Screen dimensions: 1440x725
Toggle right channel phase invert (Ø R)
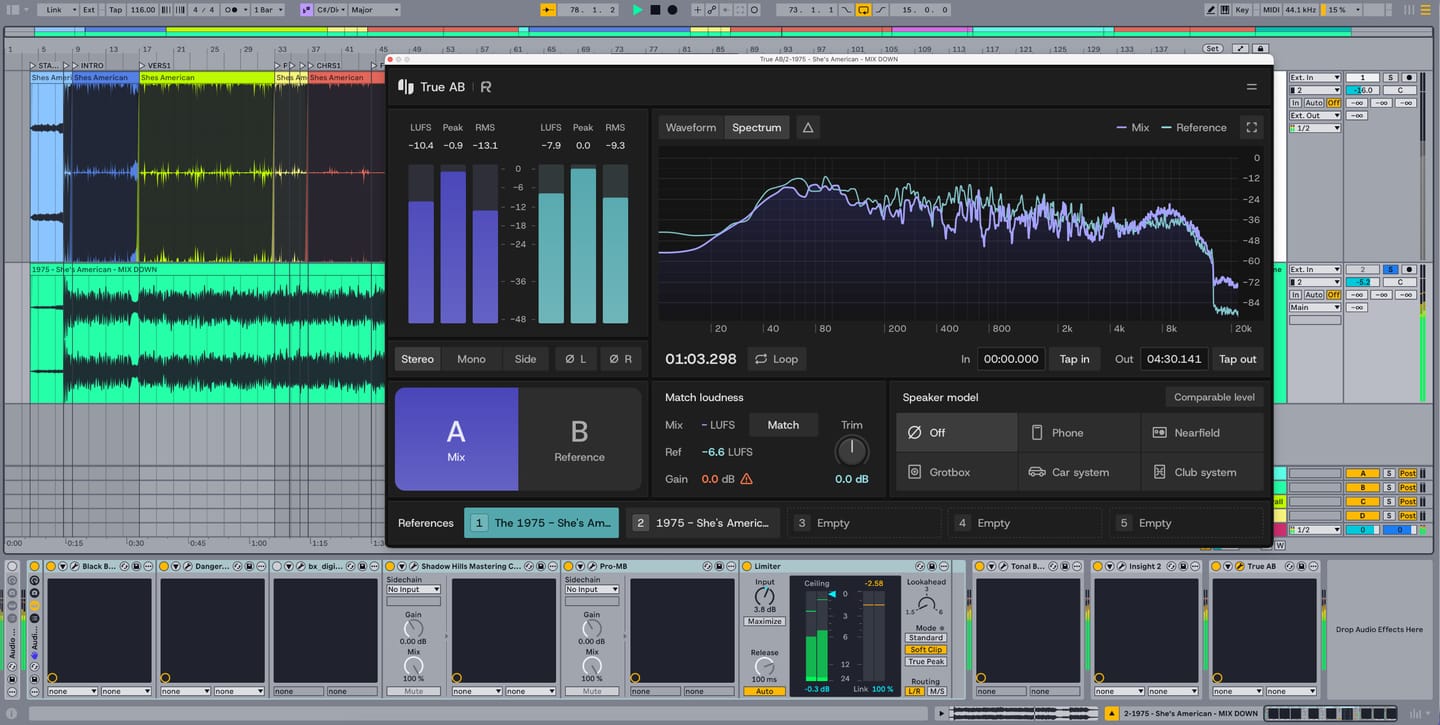[x=620, y=359]
